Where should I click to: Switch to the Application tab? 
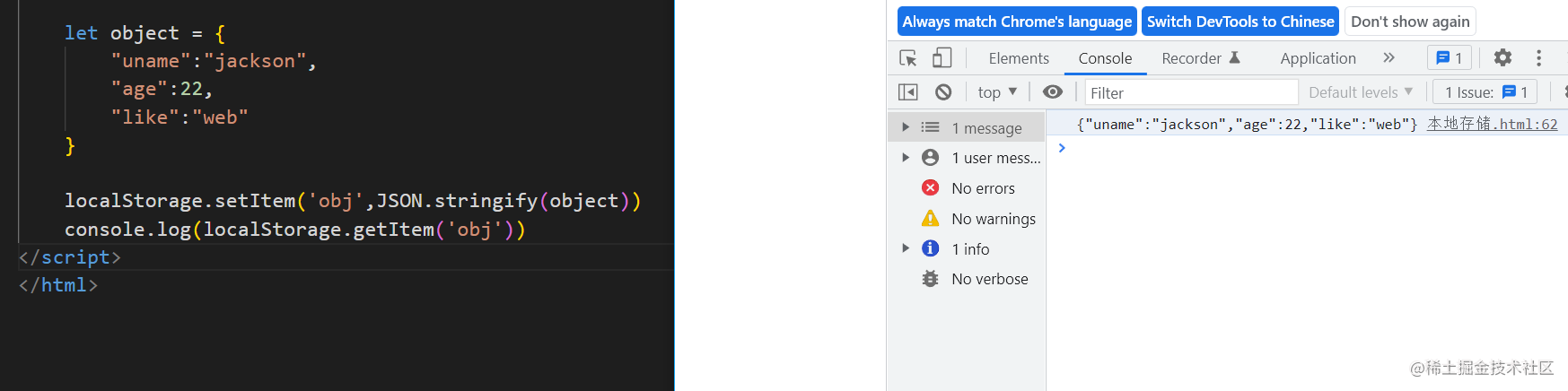click(x=1318, y=58)
